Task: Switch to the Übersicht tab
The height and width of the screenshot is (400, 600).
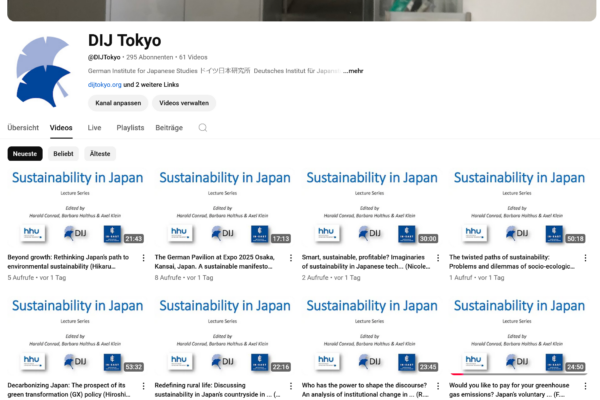Action: (x=23, y=127)
